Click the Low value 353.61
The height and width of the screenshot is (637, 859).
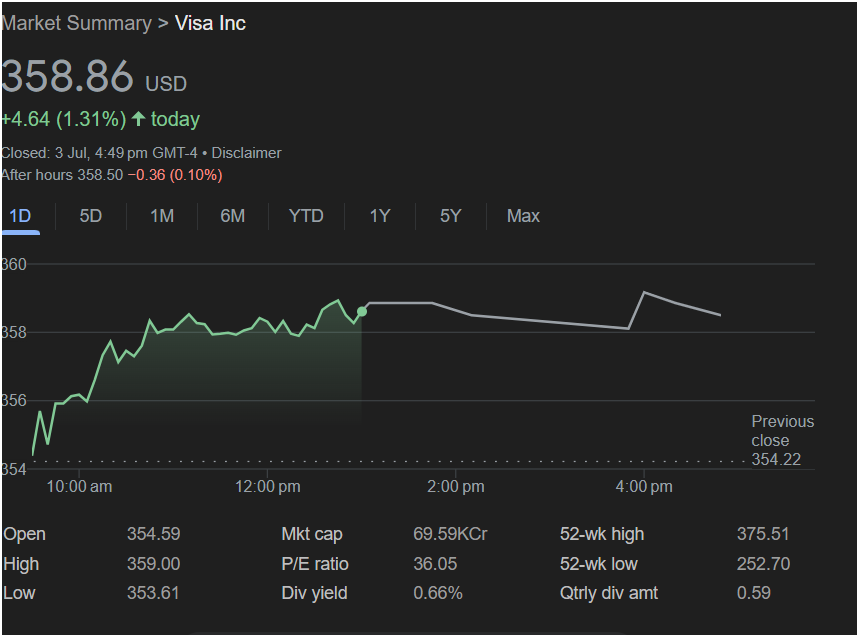click(153, 593)
